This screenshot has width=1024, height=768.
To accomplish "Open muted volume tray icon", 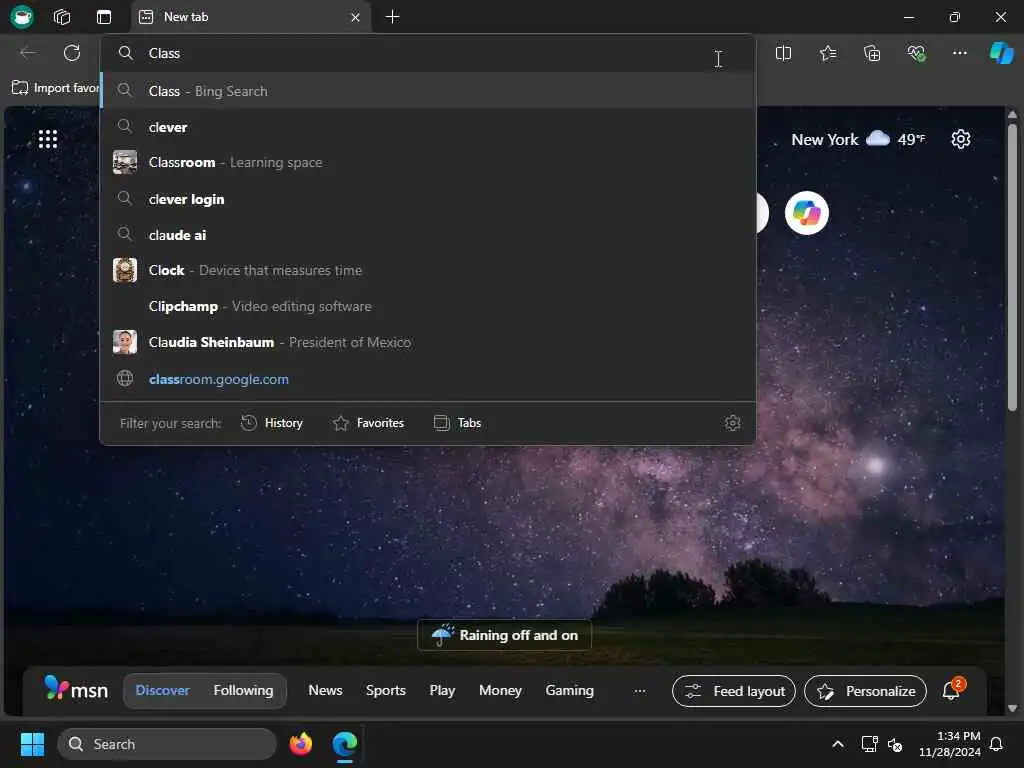I will coord(895,744).
